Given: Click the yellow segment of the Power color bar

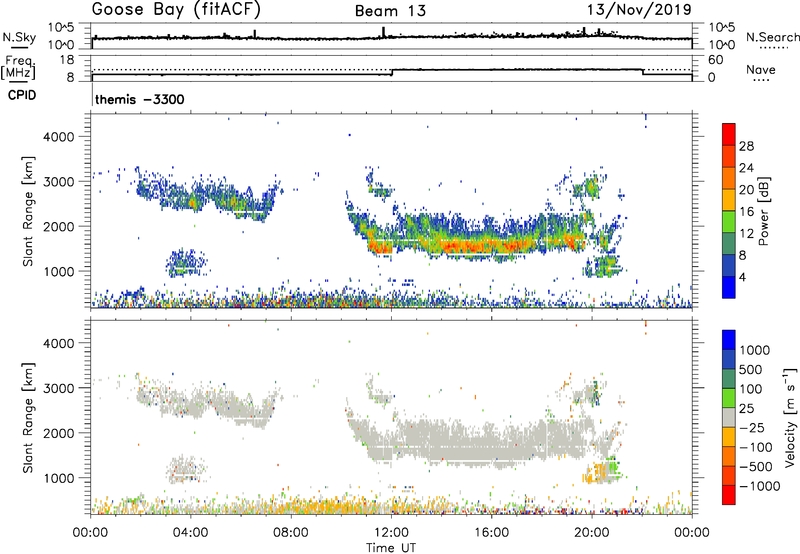Looking at the screenshot, I should 729,200.
